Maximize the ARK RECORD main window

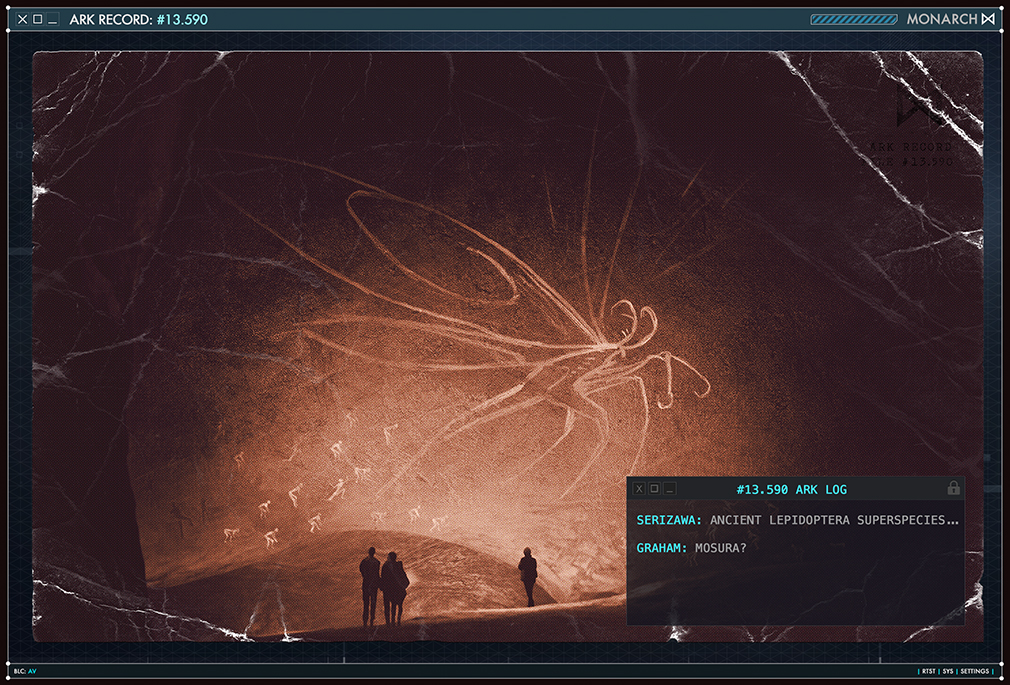(x=38, y=19)
